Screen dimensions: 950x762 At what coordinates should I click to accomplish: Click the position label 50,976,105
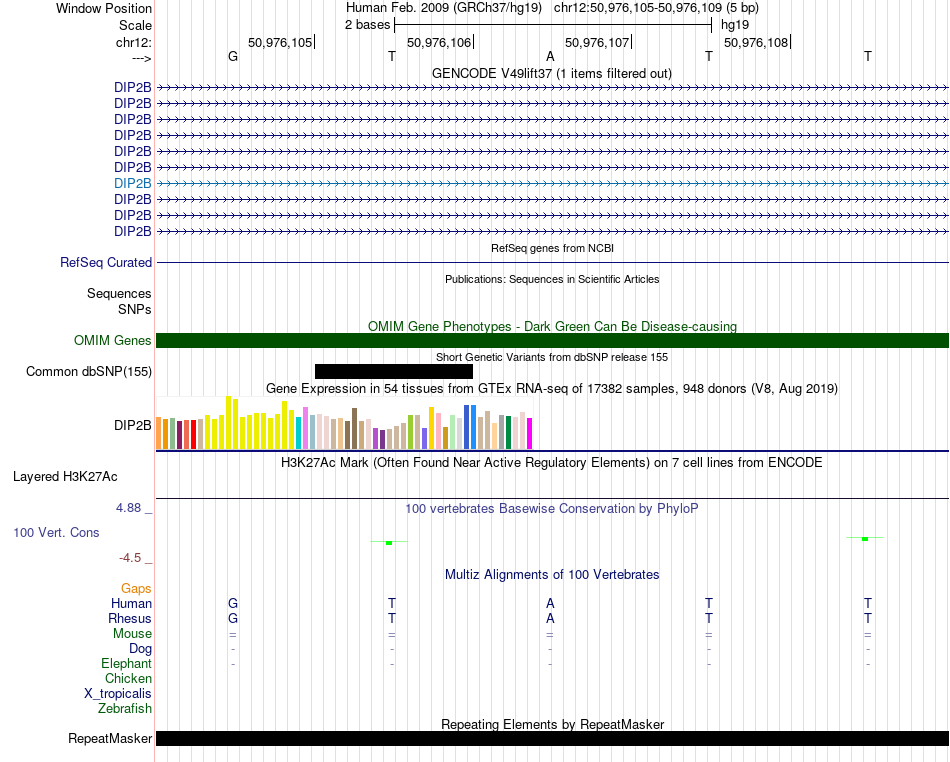pyautogui.click(x=280, y=42)
